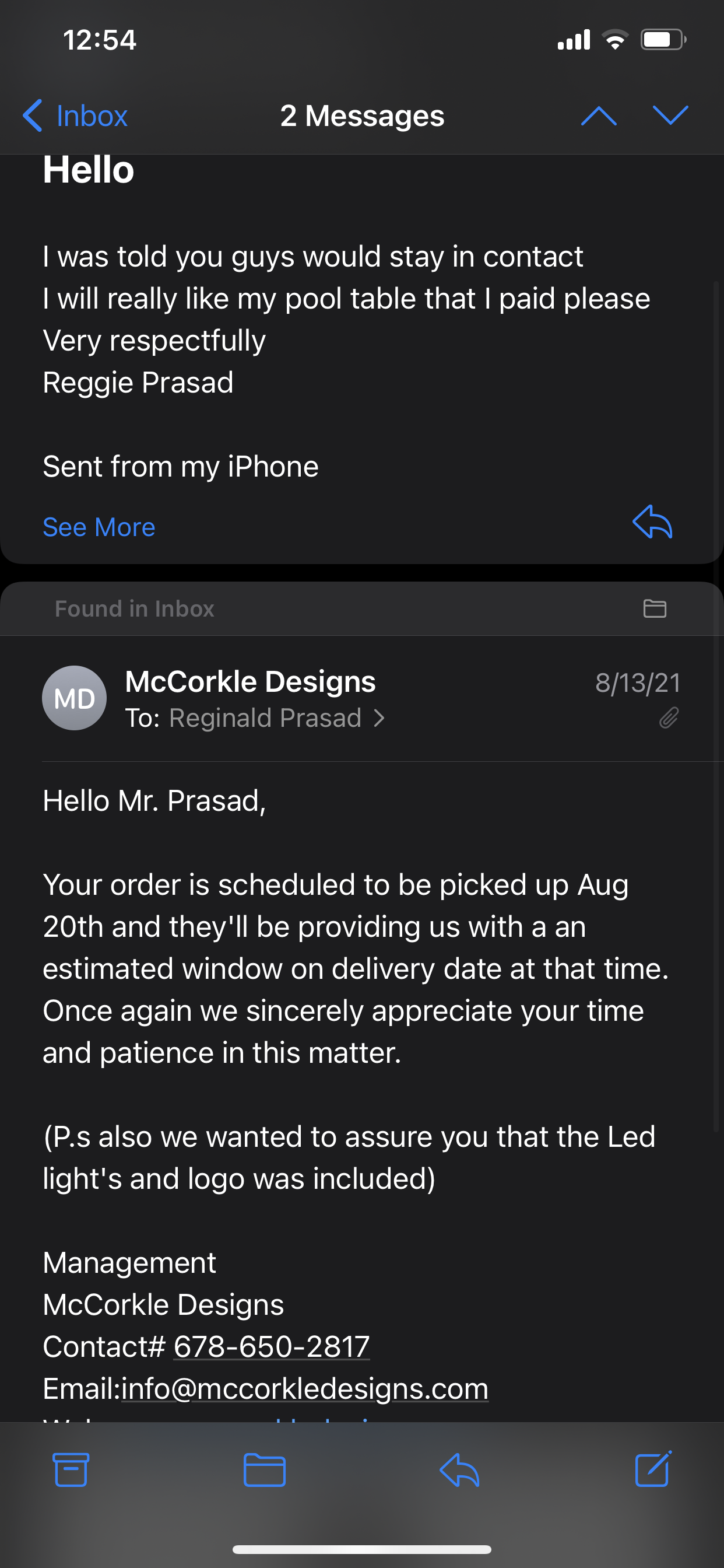Open McCorkle Designs sender details

[x=250, y=681]
